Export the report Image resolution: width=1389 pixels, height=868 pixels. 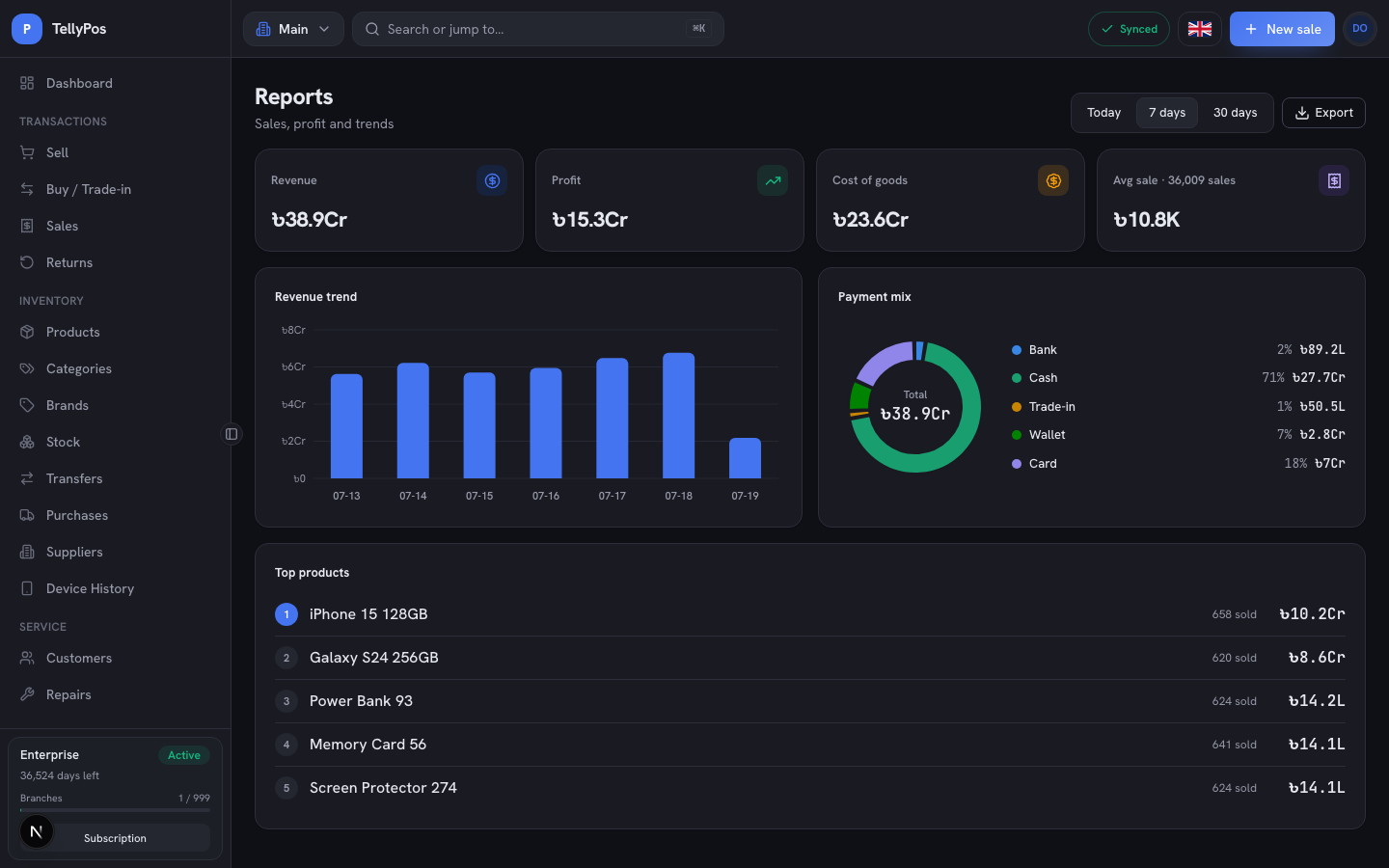point(1323,113)
